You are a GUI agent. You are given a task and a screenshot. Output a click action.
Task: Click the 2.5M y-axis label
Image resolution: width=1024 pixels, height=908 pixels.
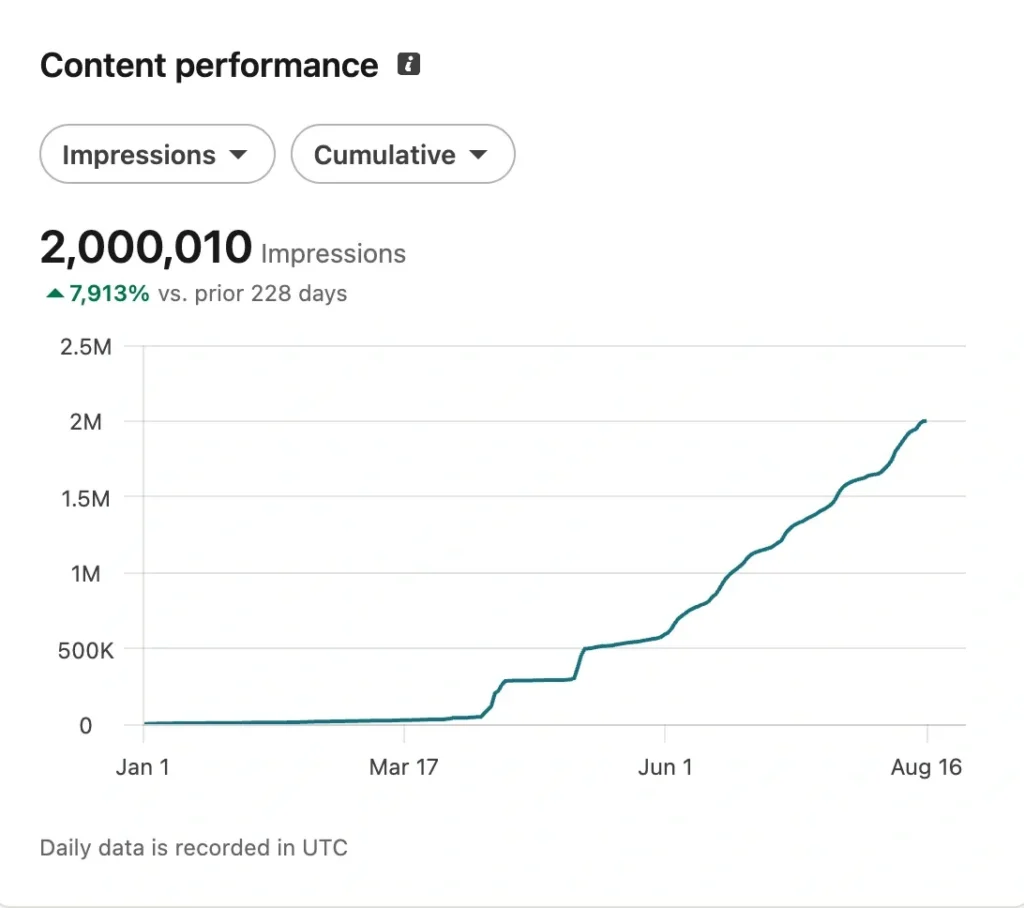point(86,347)
